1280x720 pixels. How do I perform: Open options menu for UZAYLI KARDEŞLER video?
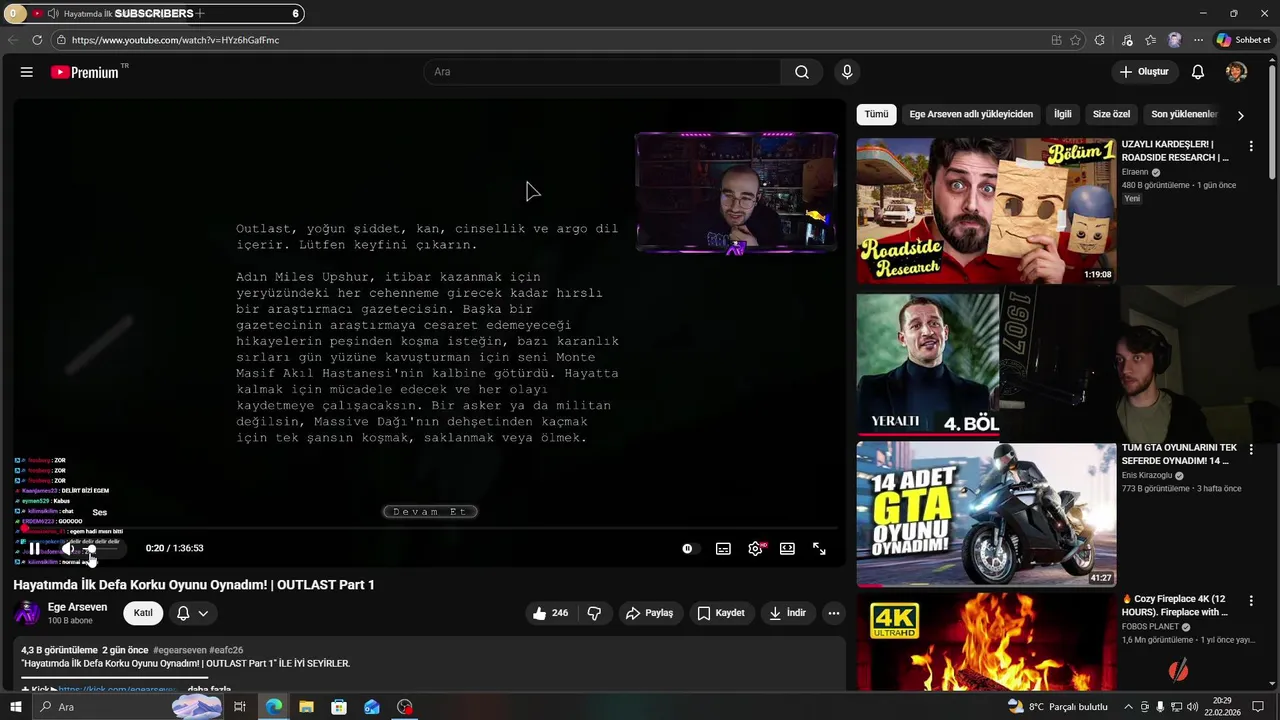pyautogui.click(x=1250, y=146)
